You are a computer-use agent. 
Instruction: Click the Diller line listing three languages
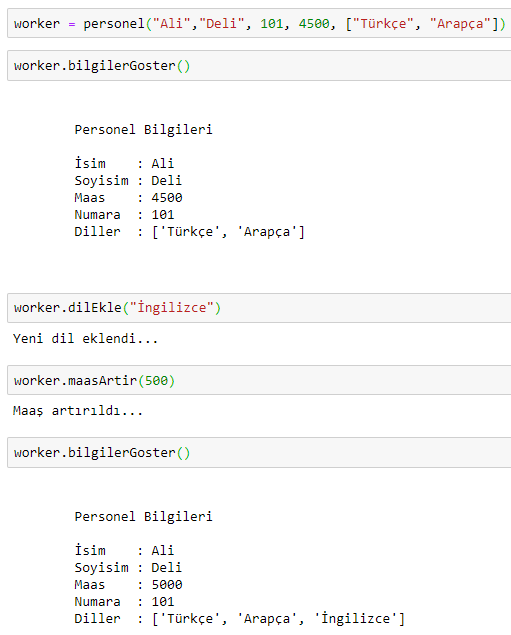(x=240, y=619)
